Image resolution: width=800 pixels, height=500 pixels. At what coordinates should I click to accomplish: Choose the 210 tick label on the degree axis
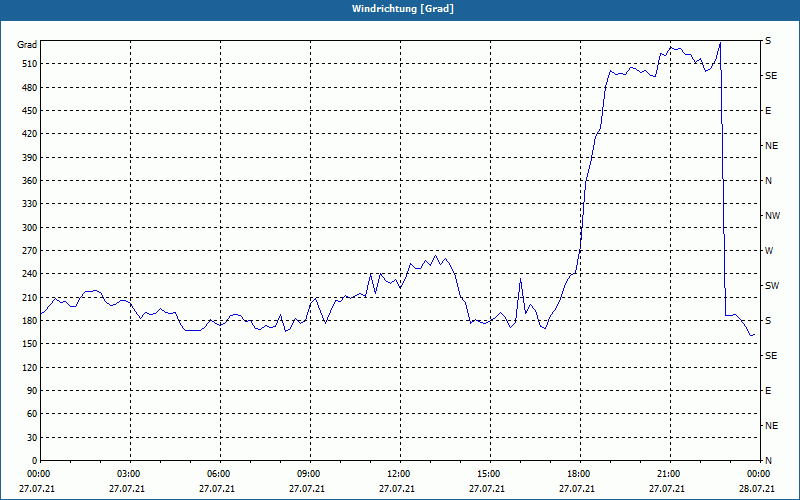(29, 297)
